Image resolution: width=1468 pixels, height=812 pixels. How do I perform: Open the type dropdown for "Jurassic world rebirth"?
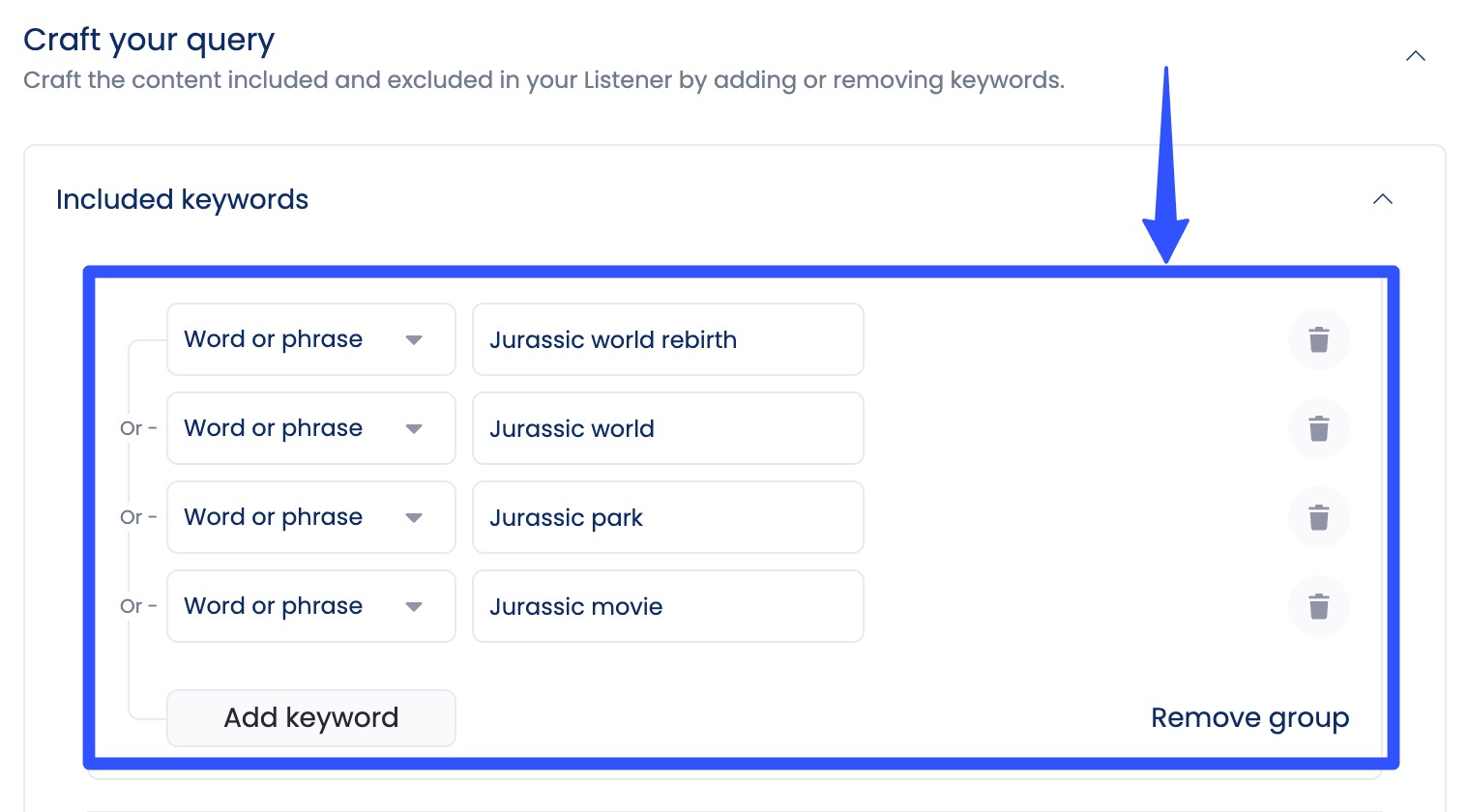pos(414,339)
